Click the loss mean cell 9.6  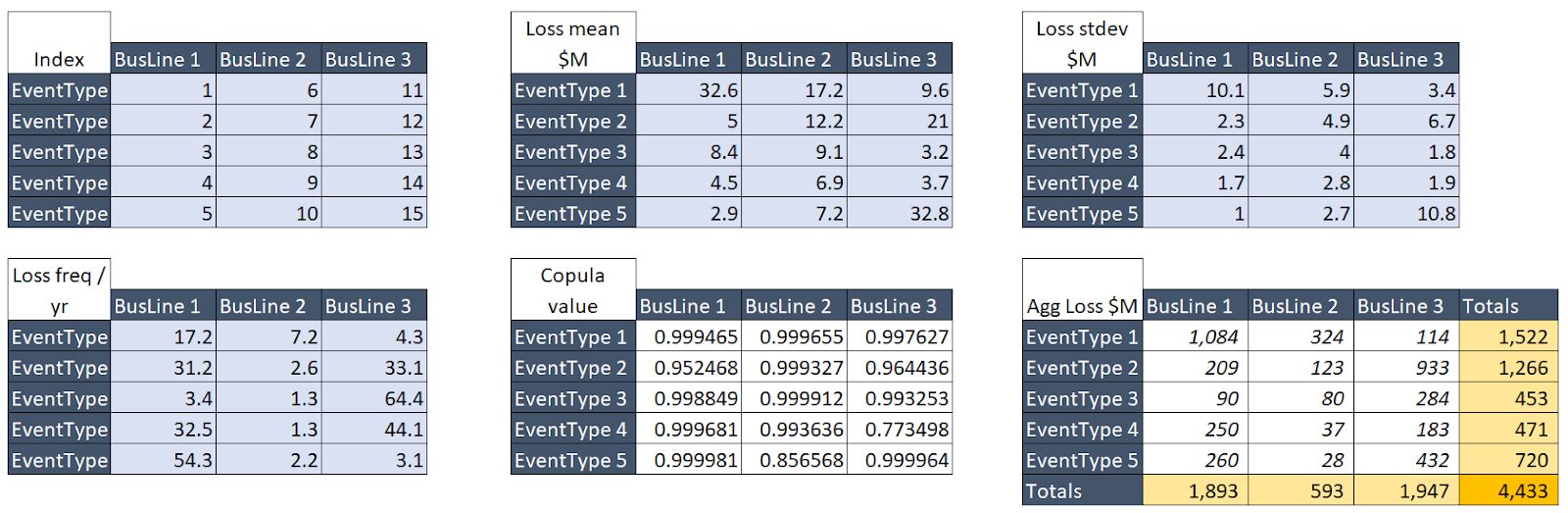(x=900, y=90)
